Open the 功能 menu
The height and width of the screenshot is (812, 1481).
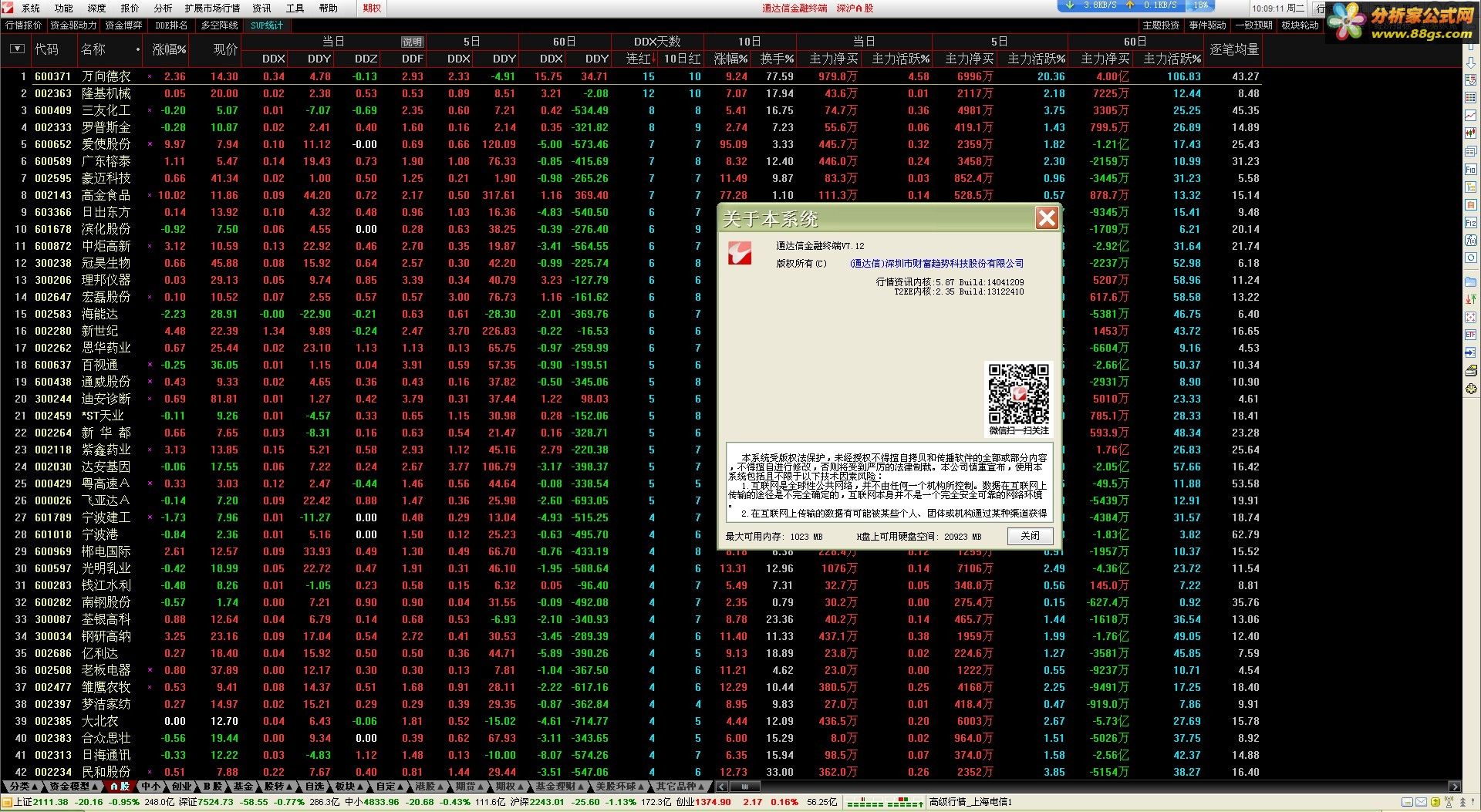tap(64, 8)
